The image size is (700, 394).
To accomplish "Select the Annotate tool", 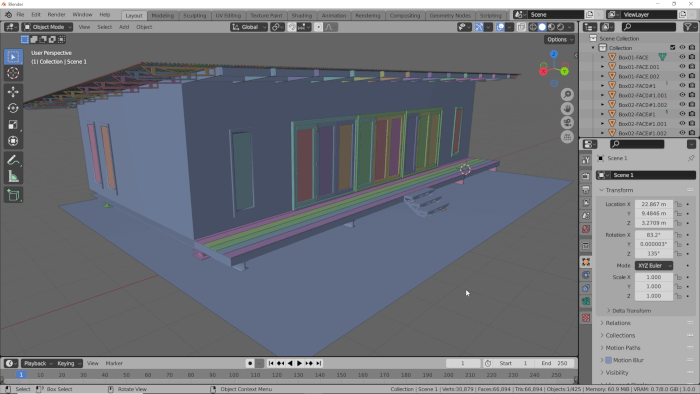I will tap(13, 160).
